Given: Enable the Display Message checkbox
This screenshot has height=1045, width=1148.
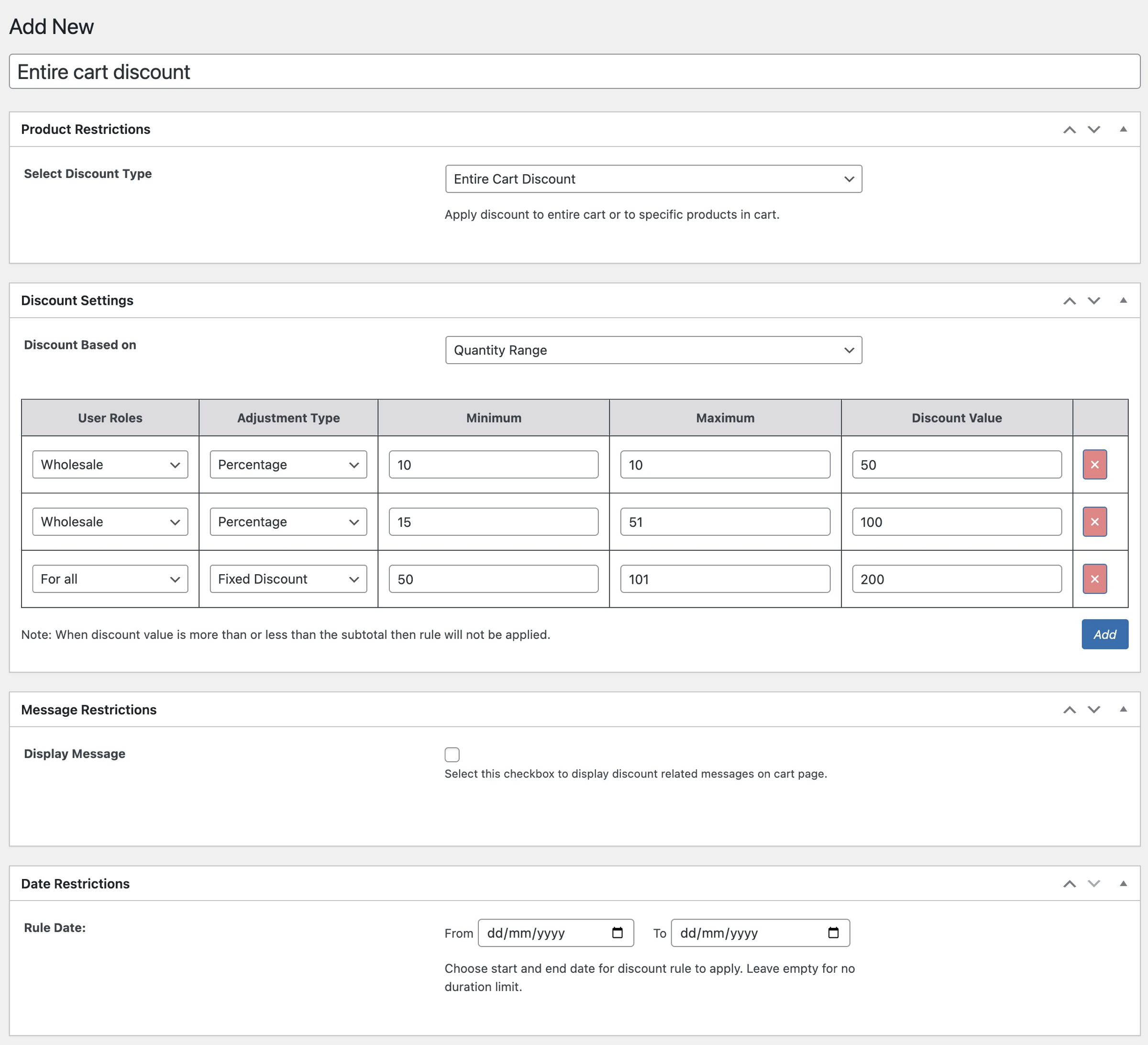Looking at the screenshot, I should click(452, 754).
